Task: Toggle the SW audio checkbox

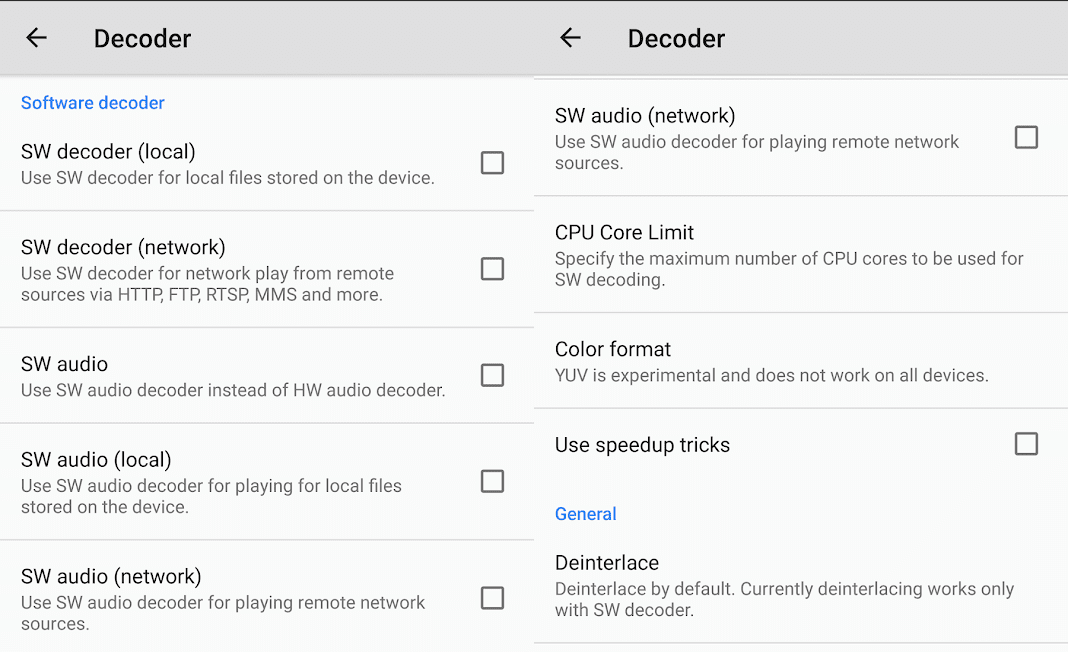Action: pos(492,375)
